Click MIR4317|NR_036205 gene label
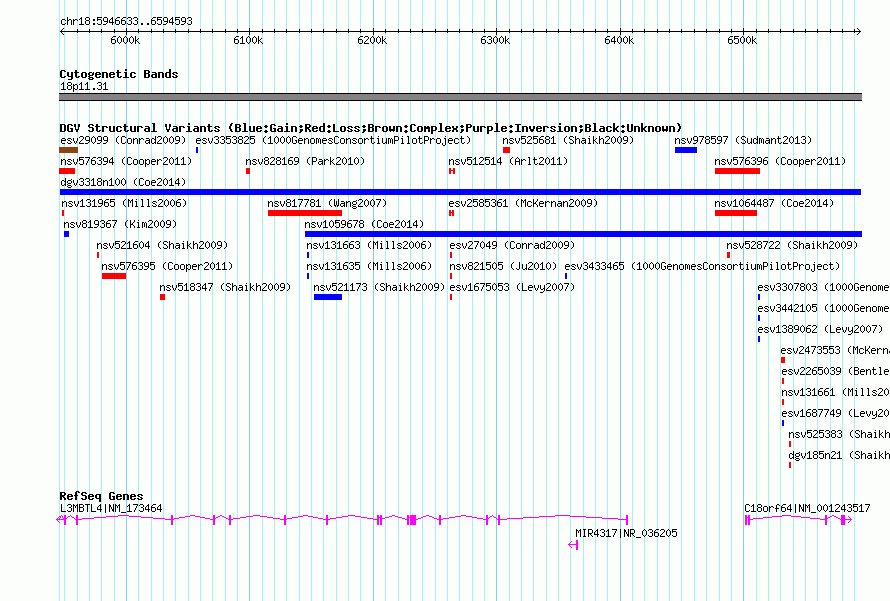Viewport: 890px width, 601px height. click(626, 533)
